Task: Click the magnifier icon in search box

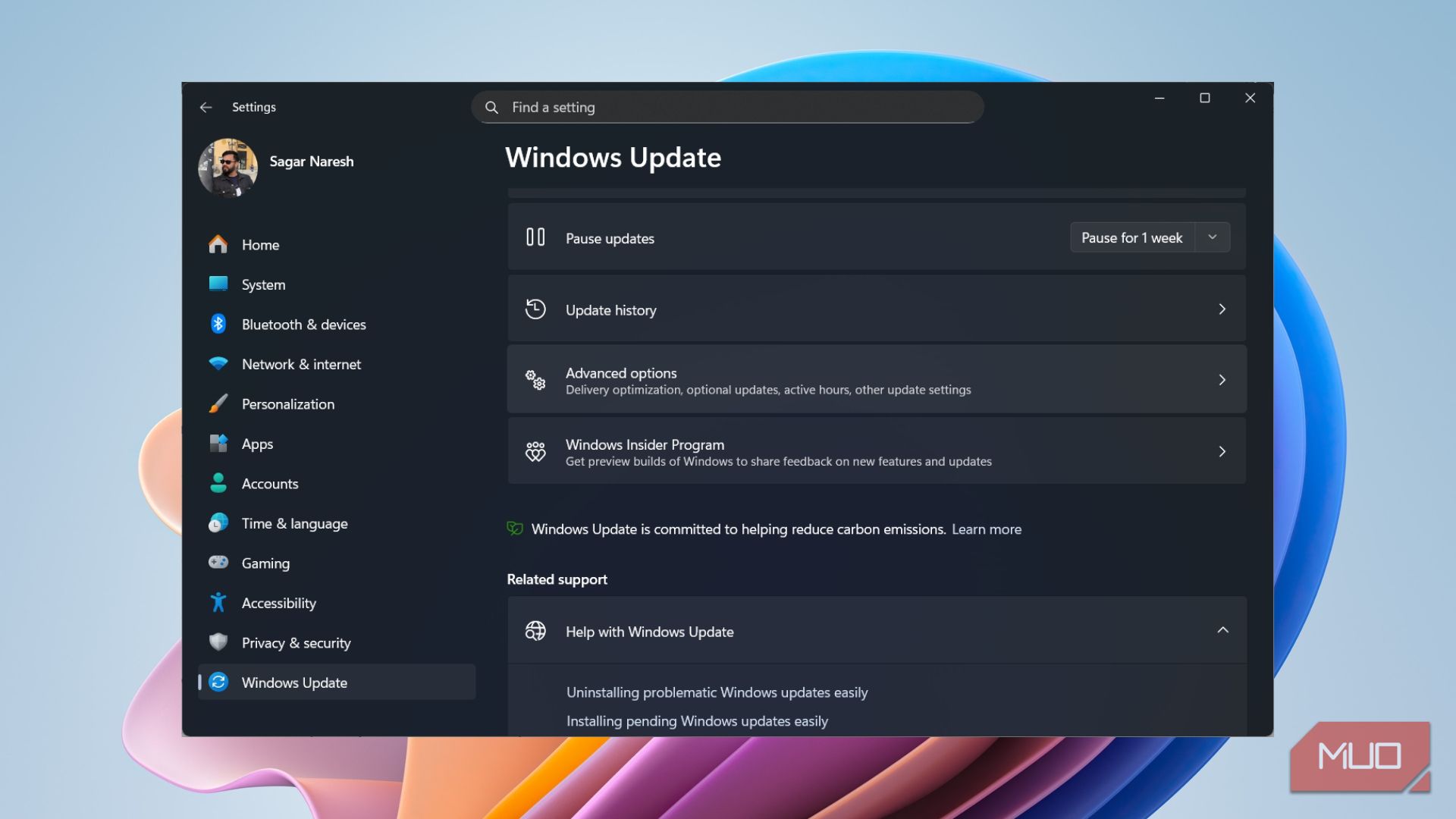Action: (491, 108)
